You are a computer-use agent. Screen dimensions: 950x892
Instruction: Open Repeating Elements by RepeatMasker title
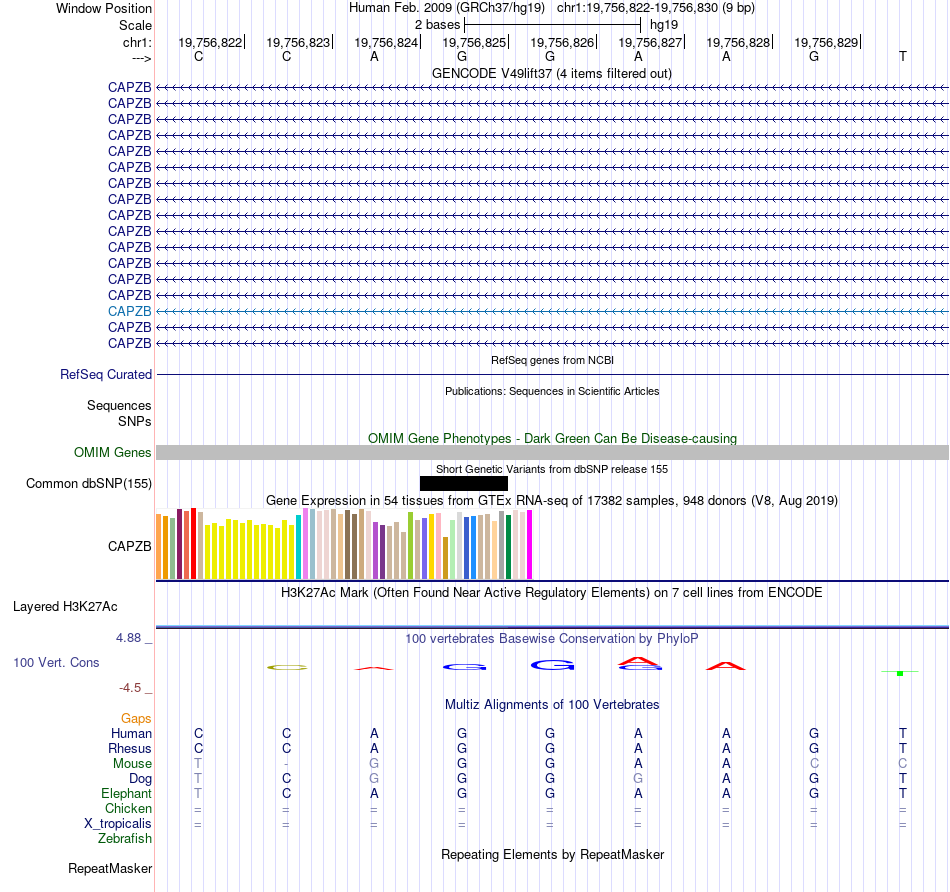point(552,854)
